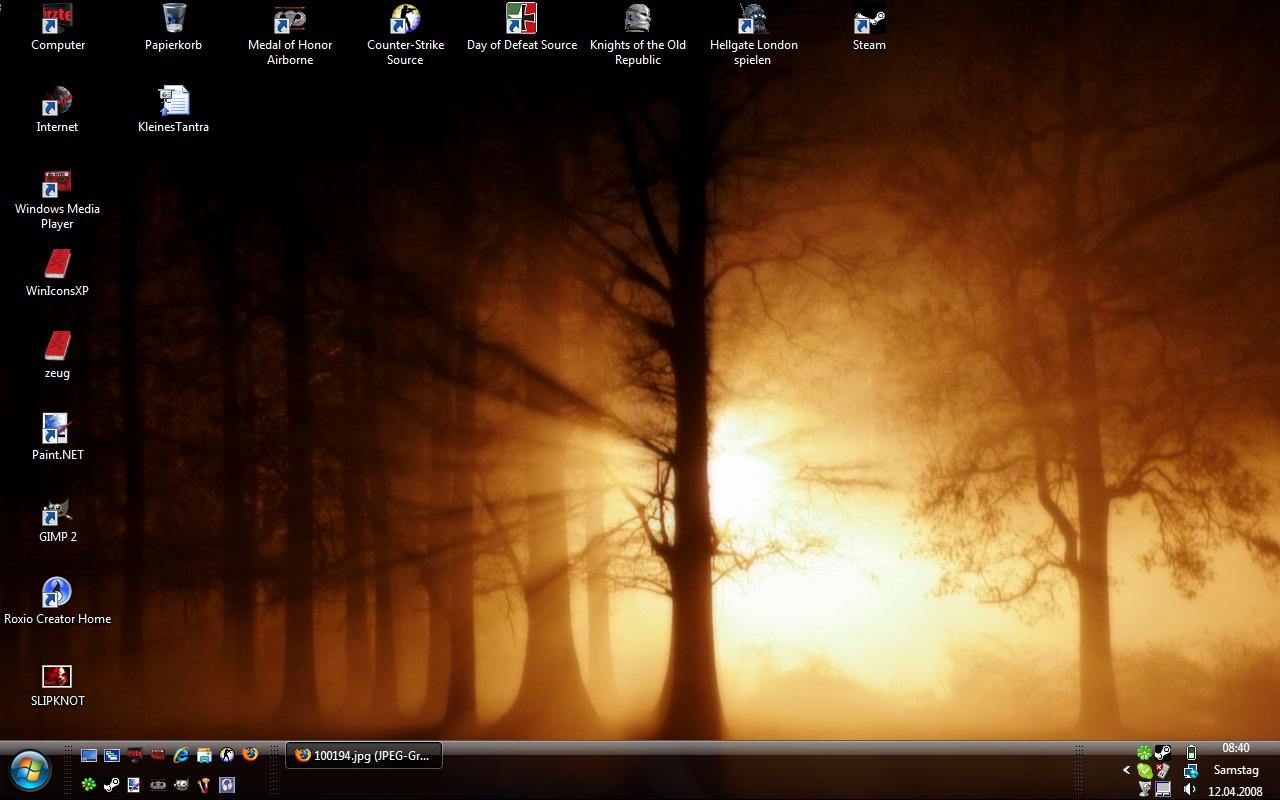Launch Counter-Strike Source from the desktop
Image resolution: width=1280 pixels, height=800 pixels.
click(405, 22)
